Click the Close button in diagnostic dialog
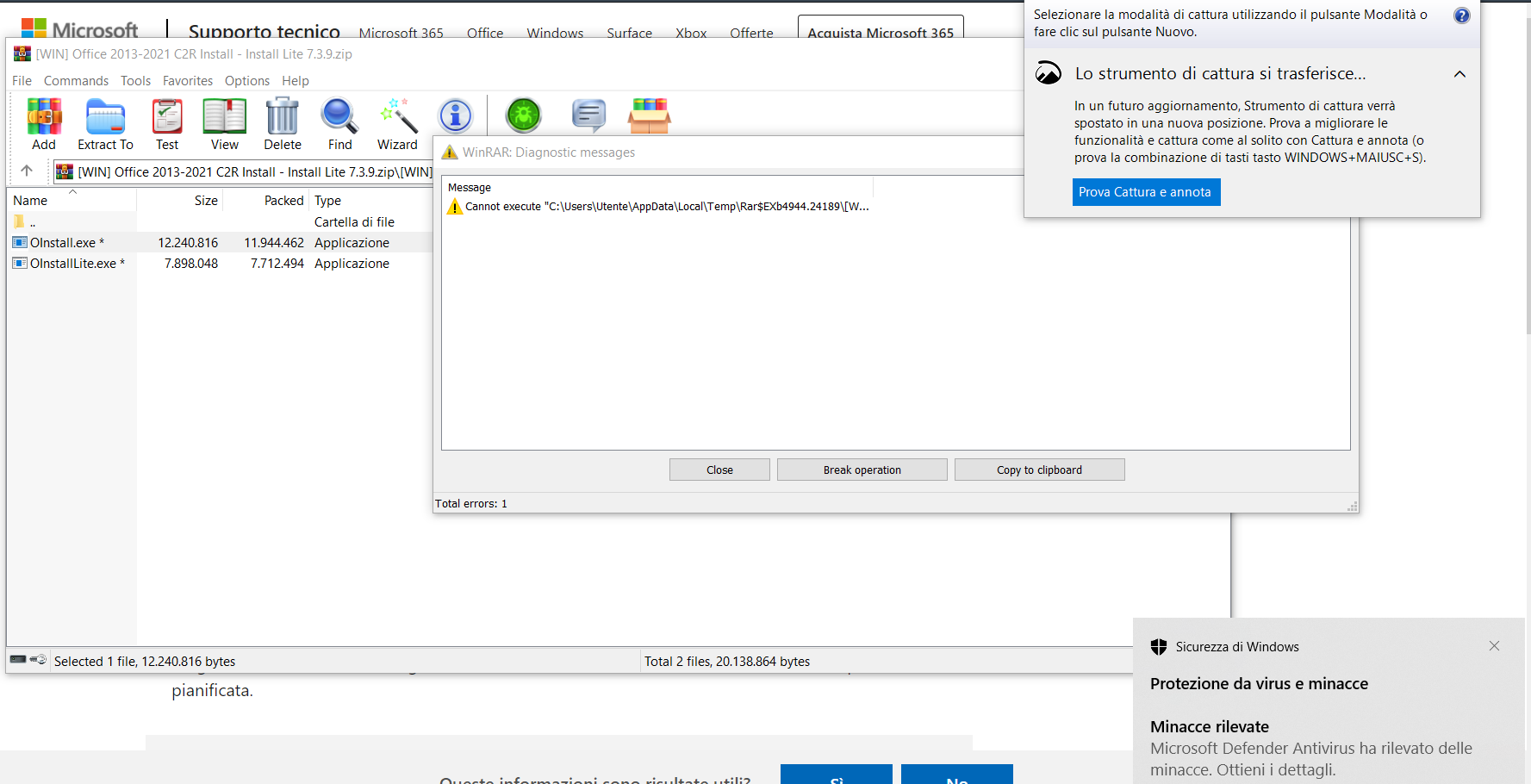 click(x=719, y=470)
